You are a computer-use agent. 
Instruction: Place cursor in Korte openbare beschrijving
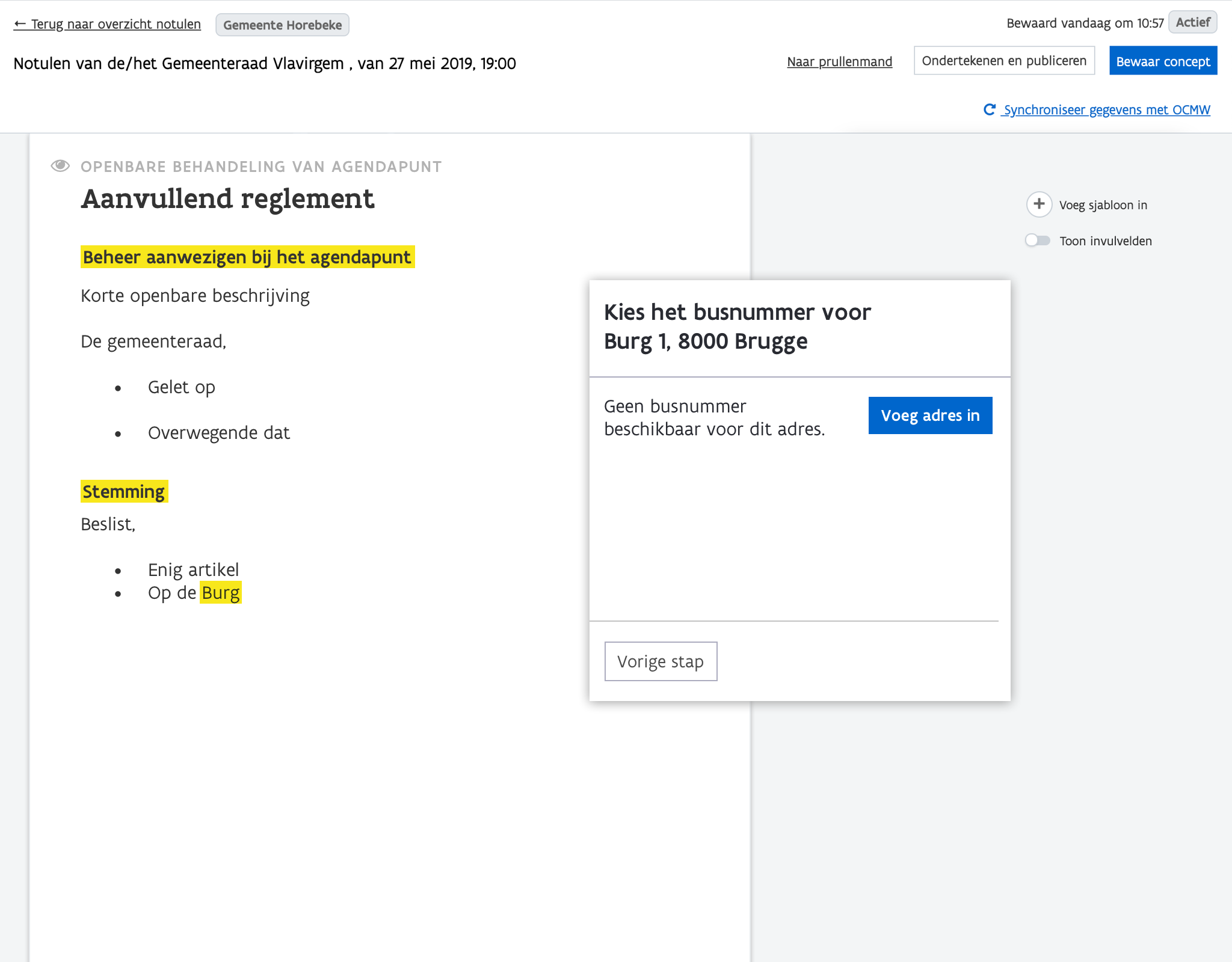[x=195, y=296]
